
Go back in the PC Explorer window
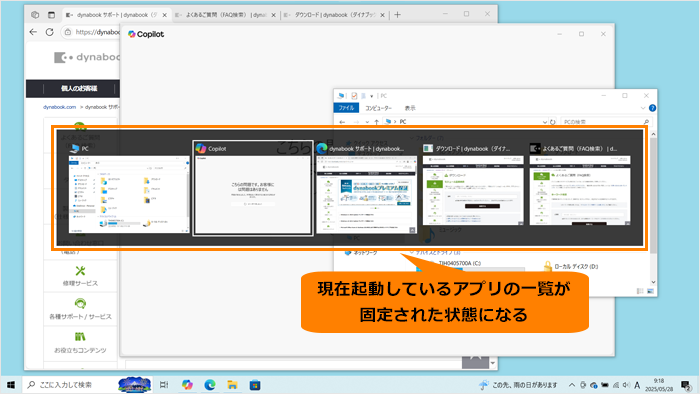click(x=342, y=122)
